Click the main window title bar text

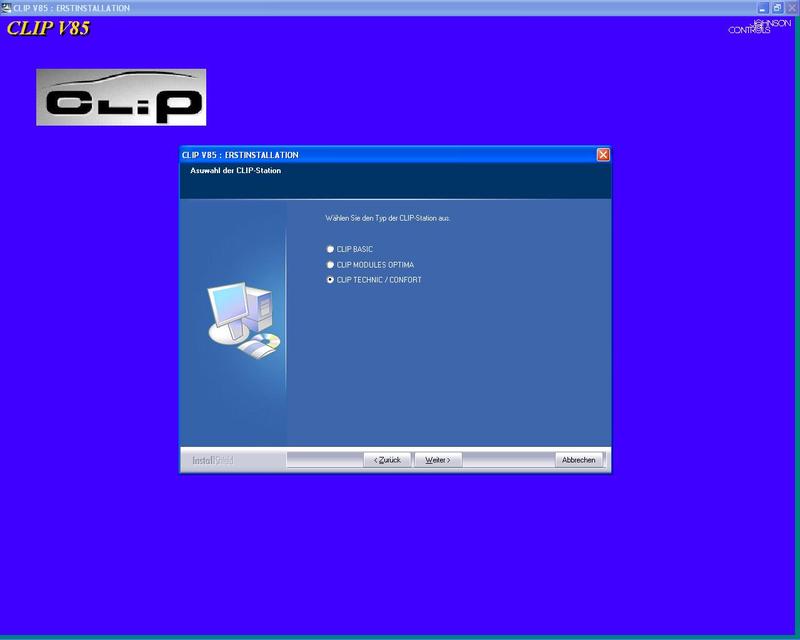coord(71,7)
